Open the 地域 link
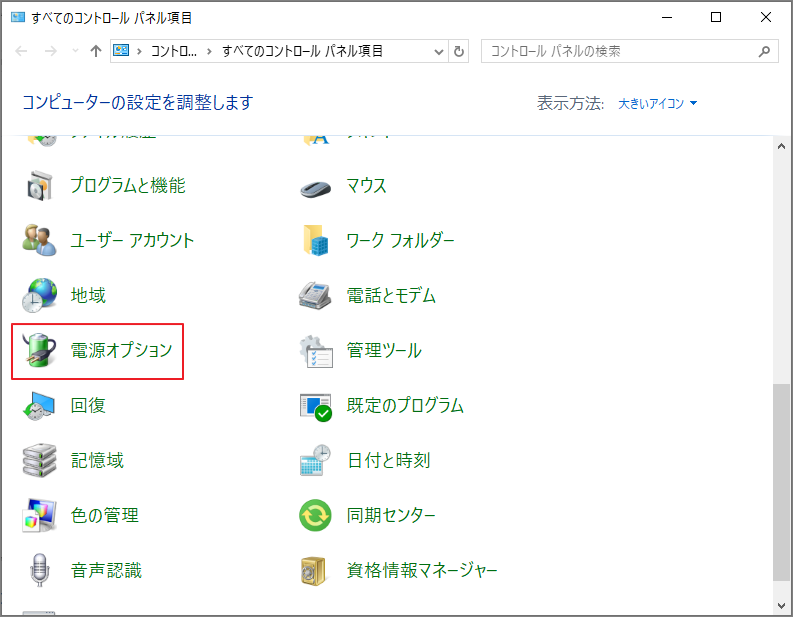The image size is (793, 617). pos(88,295)
